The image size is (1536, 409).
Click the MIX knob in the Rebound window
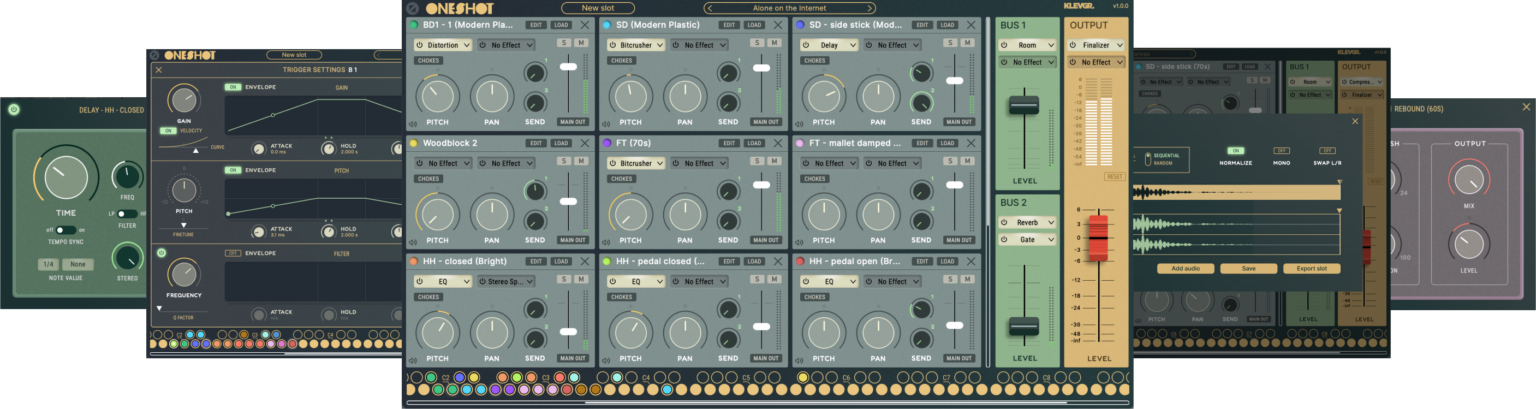[1469, 179]
